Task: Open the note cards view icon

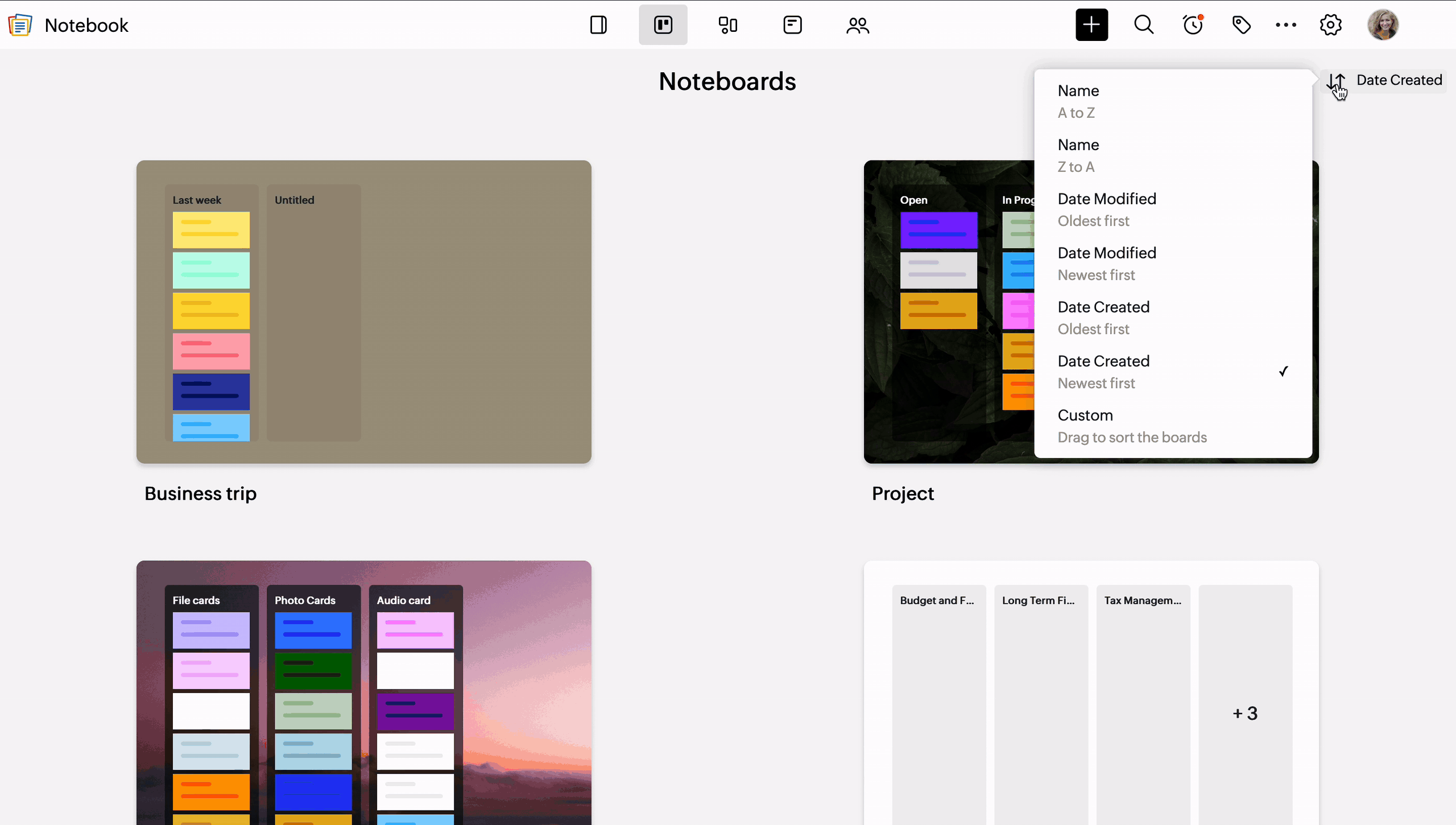Action: click(792, 25)
